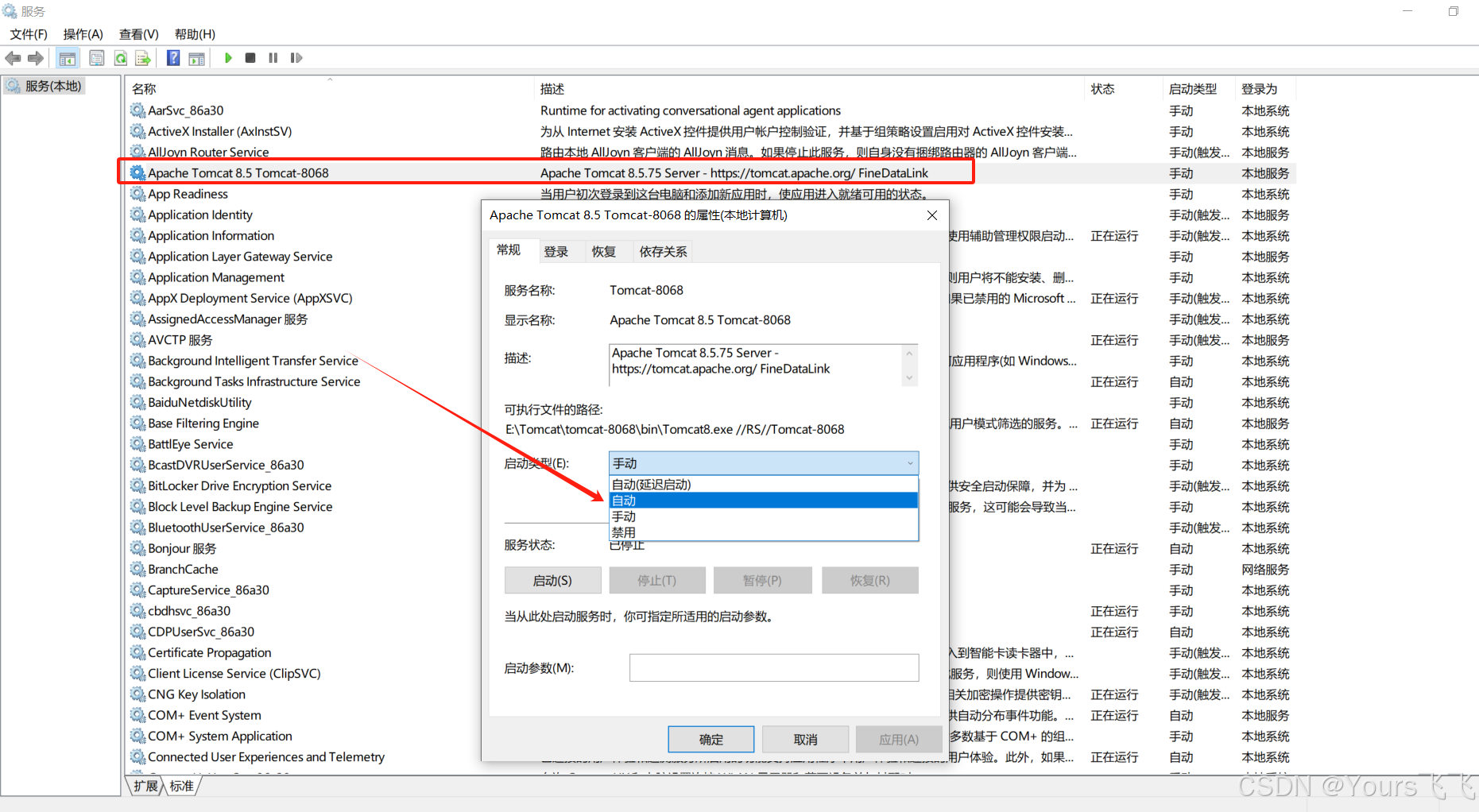Viewport: 1479px width, 812px height.
Task: Click the Back arrow in the toolbar
Action: [x=14, y=58]
